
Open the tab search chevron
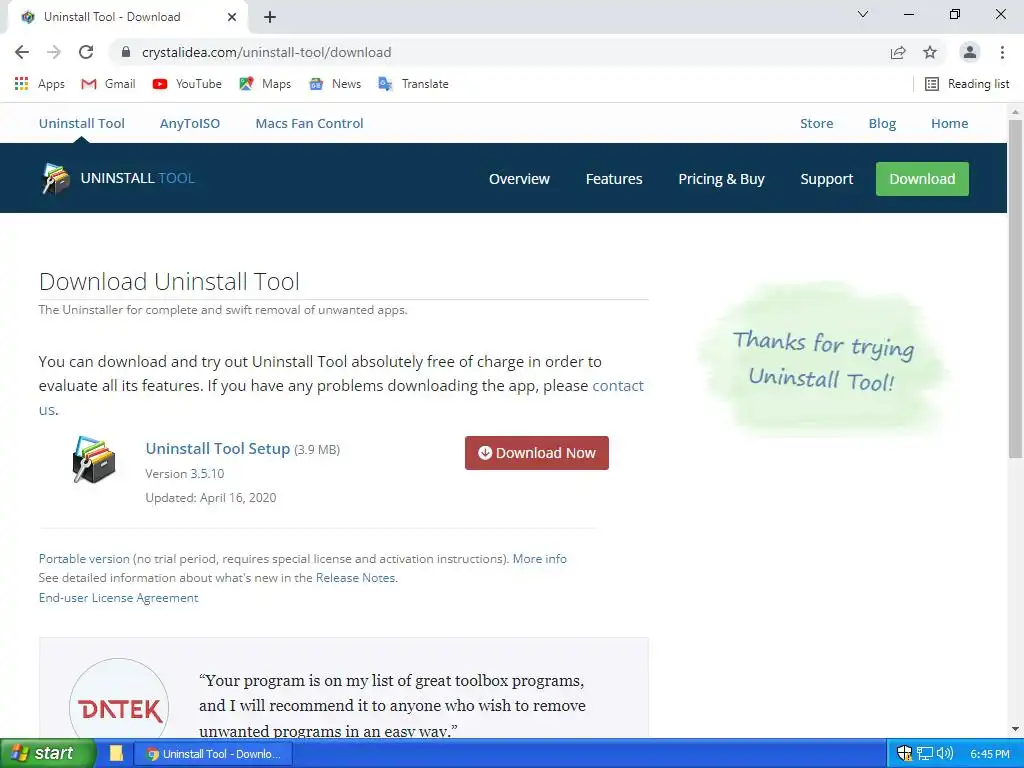(863, 14)
